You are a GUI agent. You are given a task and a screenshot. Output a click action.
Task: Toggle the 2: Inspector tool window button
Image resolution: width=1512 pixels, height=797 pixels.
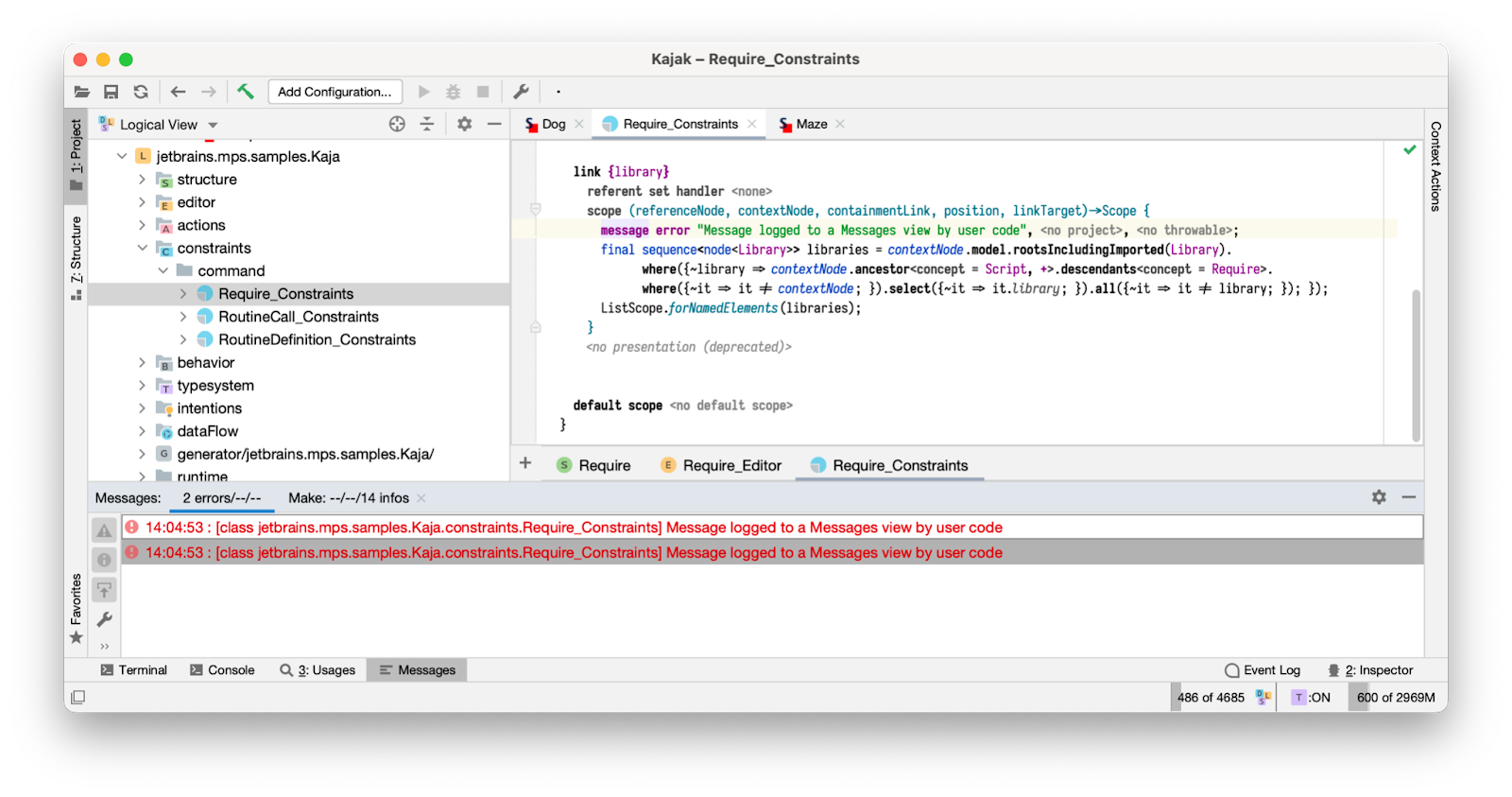click(1370, 670)
